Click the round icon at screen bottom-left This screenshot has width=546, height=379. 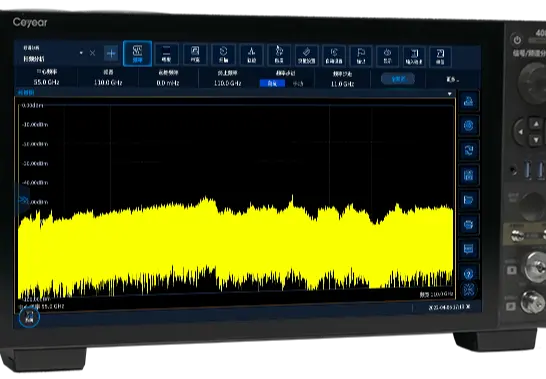click(29, 317)
